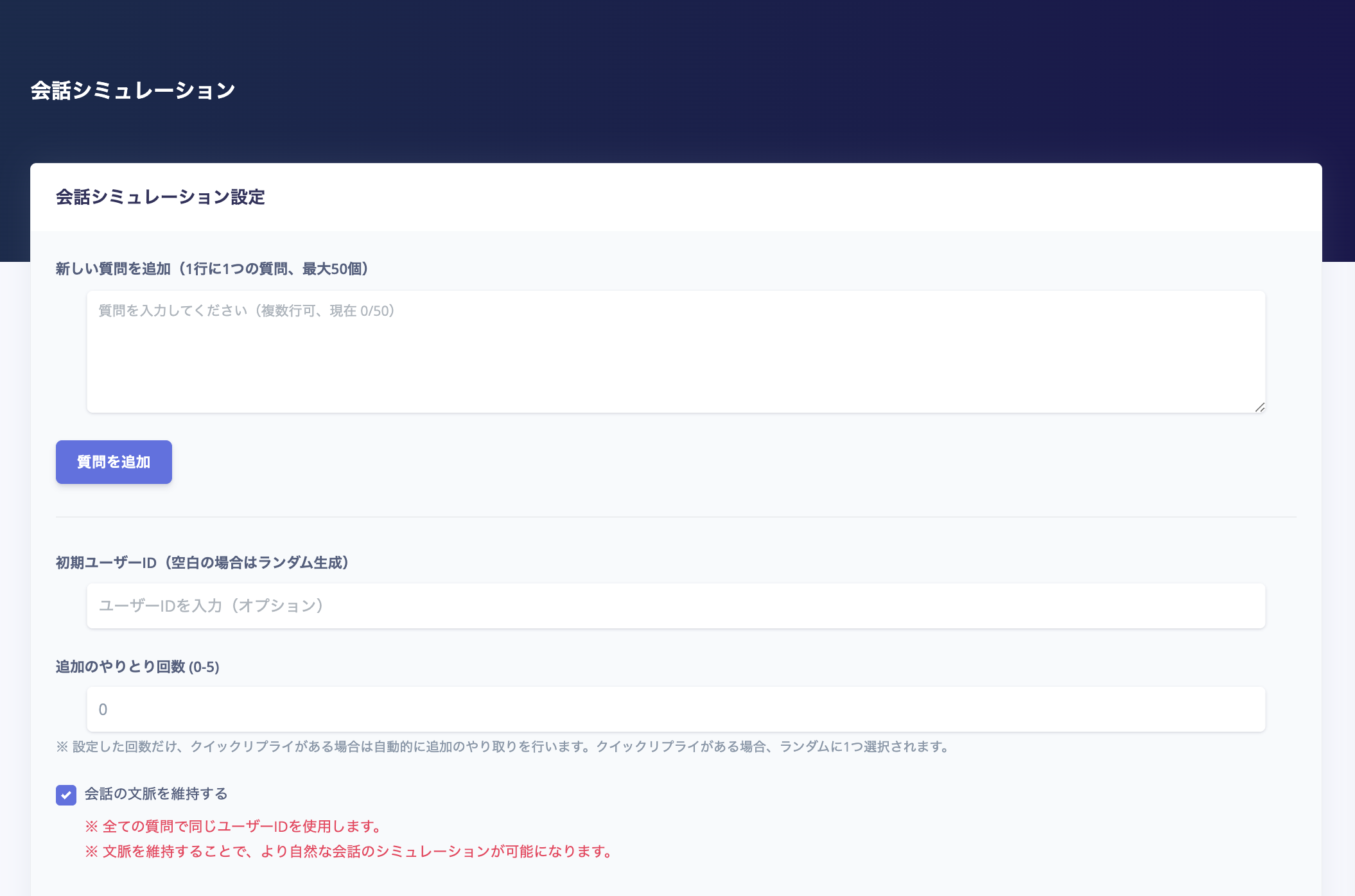Click the 新しい質問を追加 field label
Viewport: 1355px width, 896px height.
pos(212,269)
